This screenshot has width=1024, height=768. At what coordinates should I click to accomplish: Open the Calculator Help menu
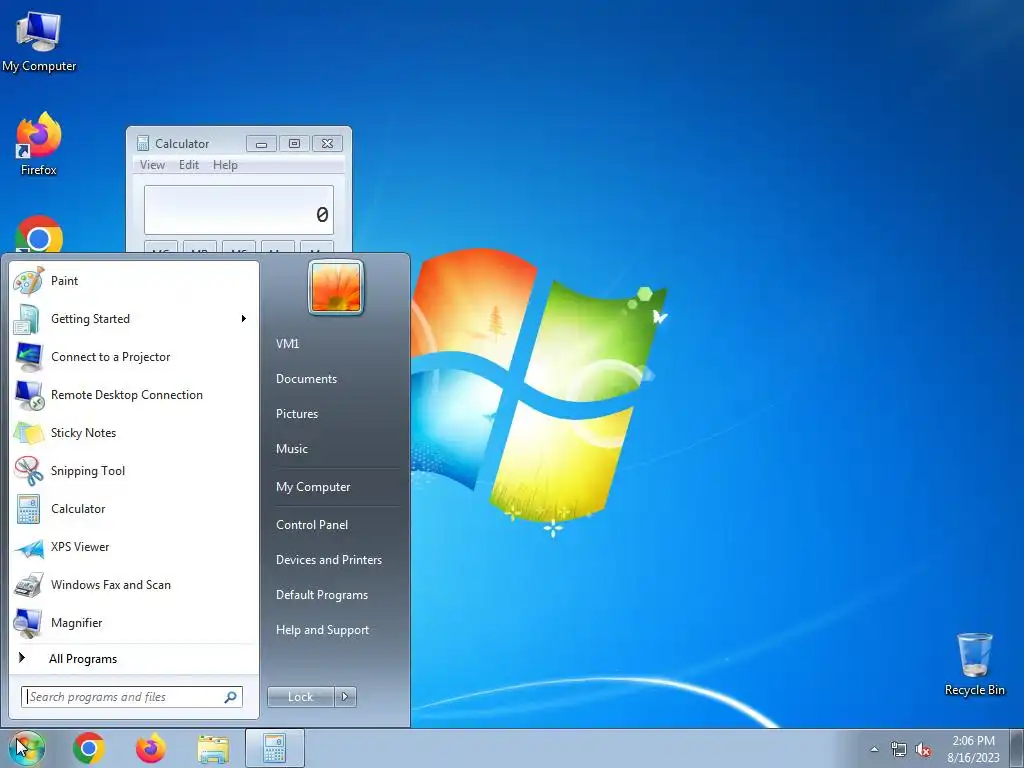coord(225,165)
